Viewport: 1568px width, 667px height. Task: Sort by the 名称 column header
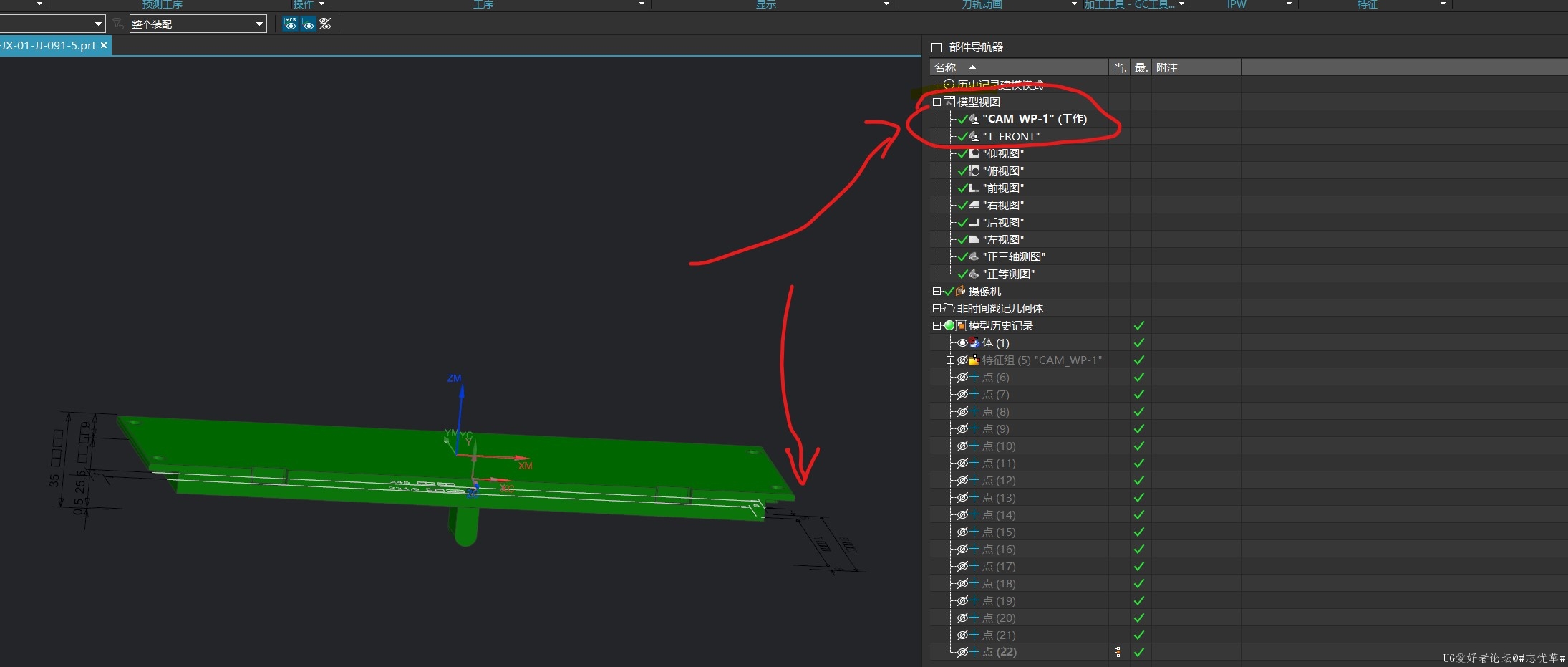pyautogui.click(x=1019, y=67)
